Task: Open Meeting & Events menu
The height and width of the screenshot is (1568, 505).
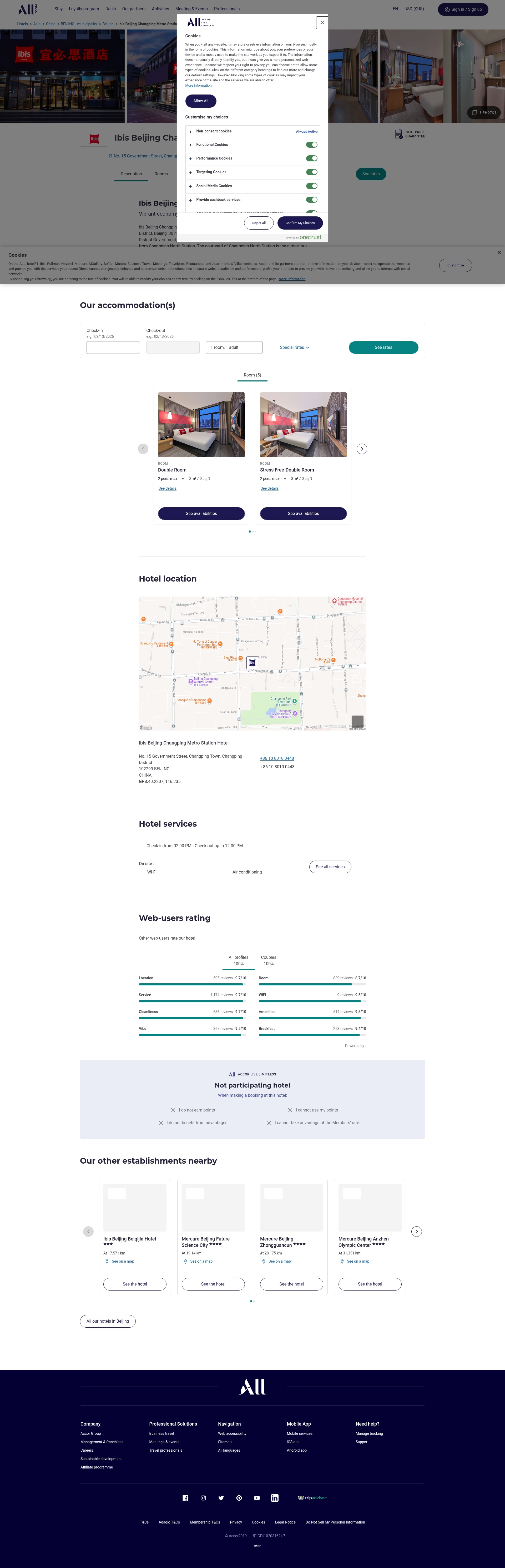Action: pos(192,9)
